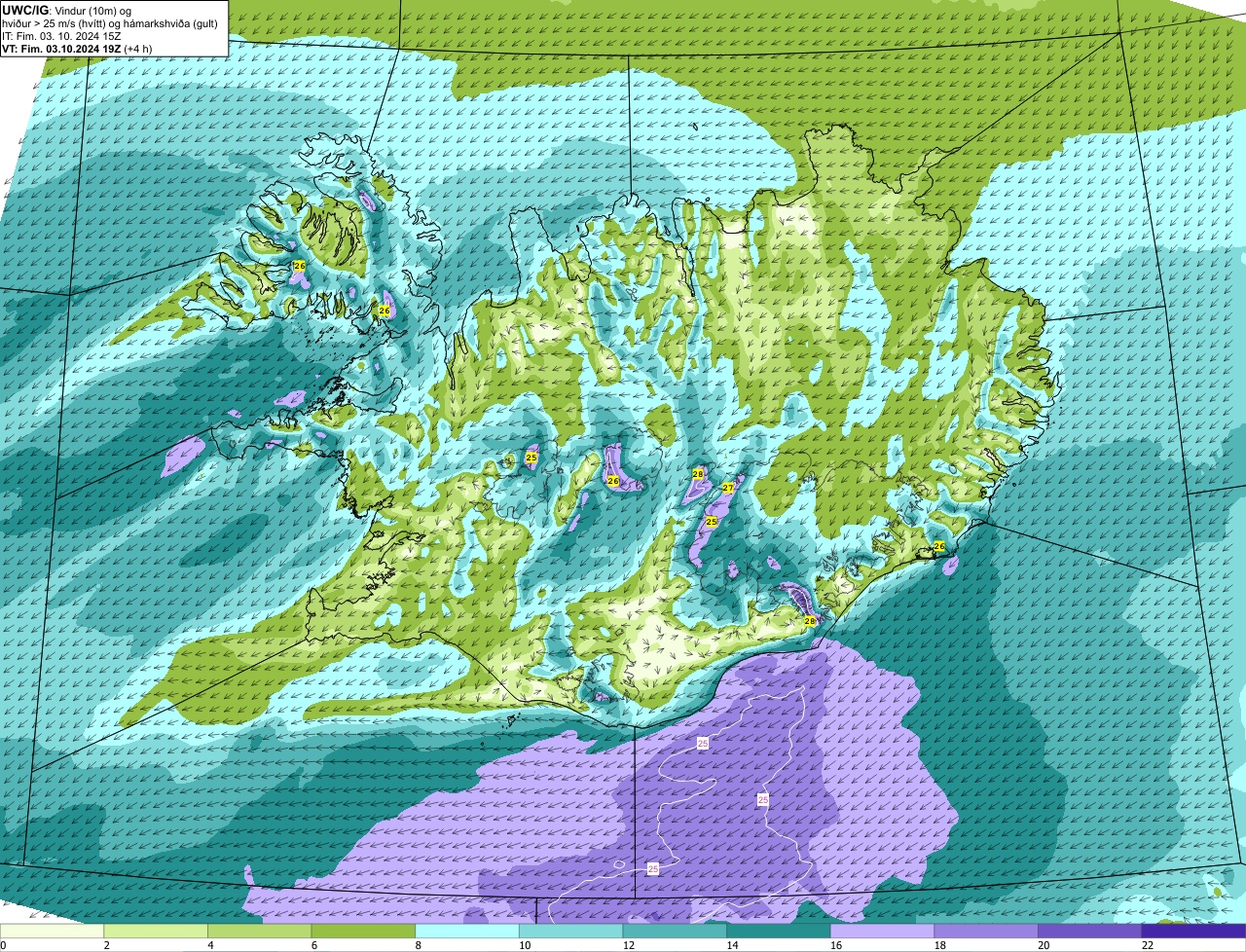Click the "IT: Fim. 03. 10. 2024 15Z" line
Viewport: 1246px width, 952px height.
(61, 35)
